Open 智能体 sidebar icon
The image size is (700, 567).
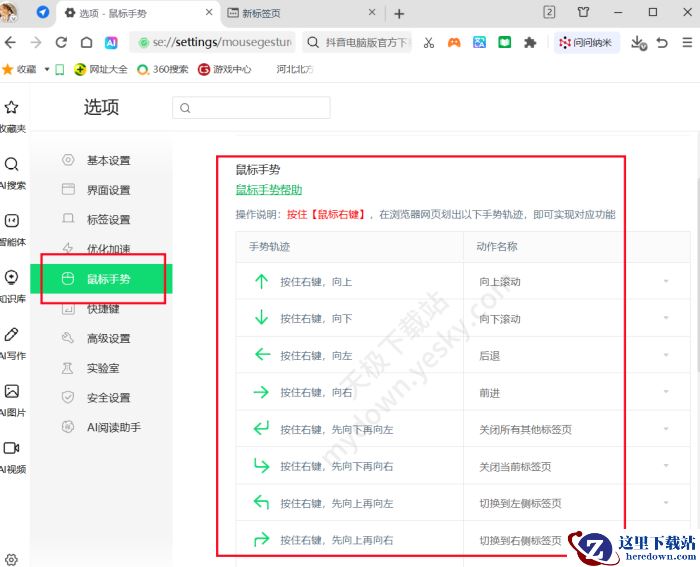click(12, 229)
